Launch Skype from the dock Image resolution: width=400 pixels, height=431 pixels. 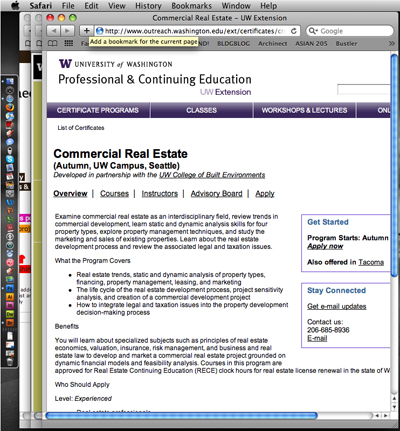coord(10,159)
